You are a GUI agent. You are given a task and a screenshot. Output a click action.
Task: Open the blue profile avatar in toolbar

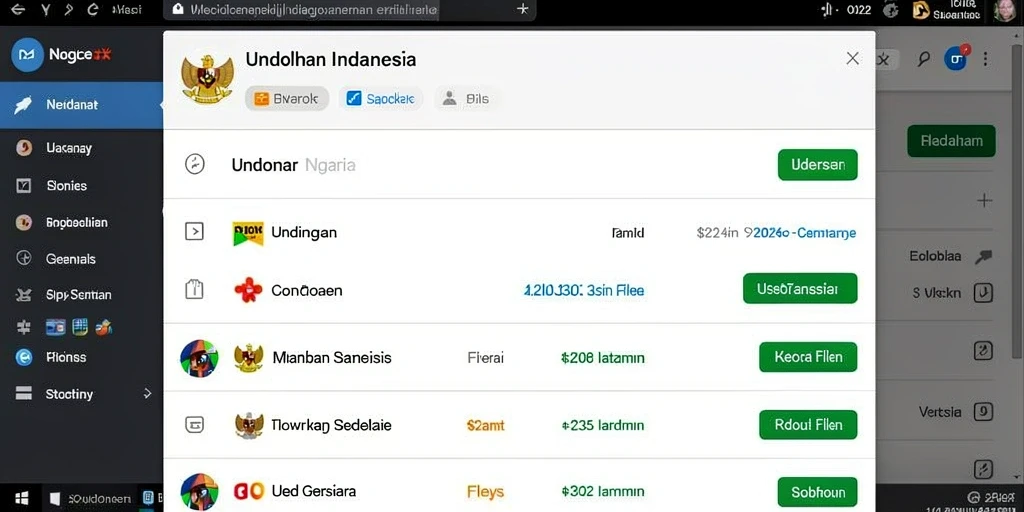(x=956, y=59)
